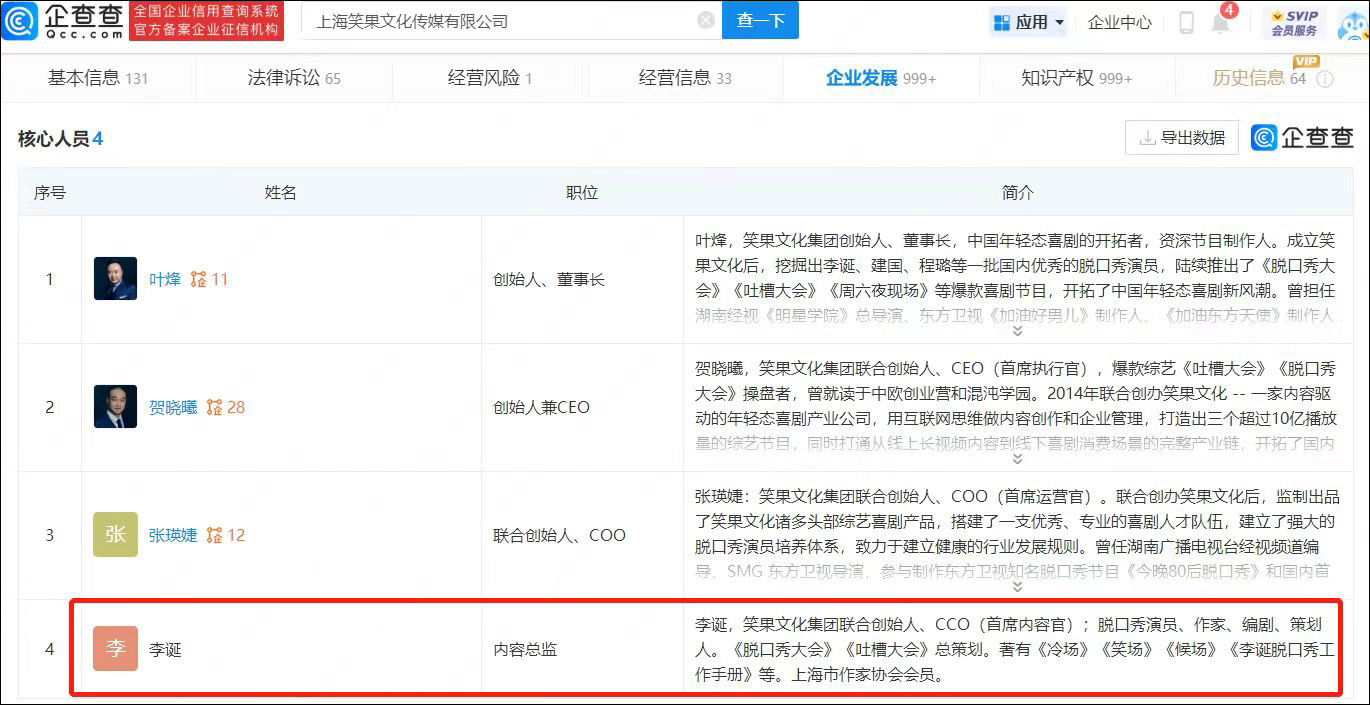1370x705 pixels.
Task: Clear the search box with the X icon
Action: (706, 21)
